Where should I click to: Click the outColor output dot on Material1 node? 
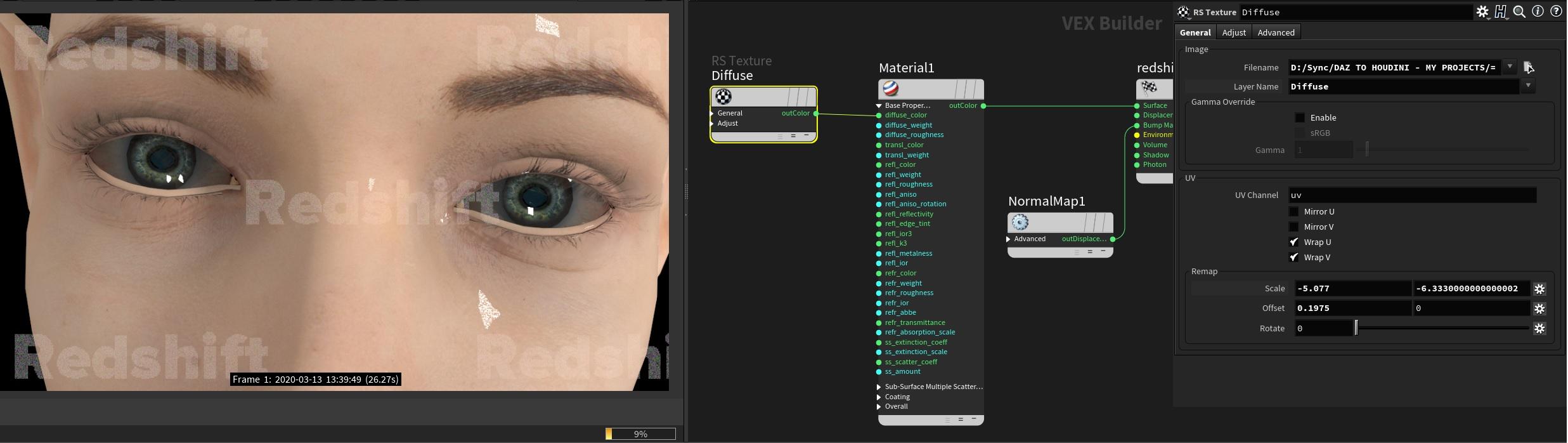(983, 106)
